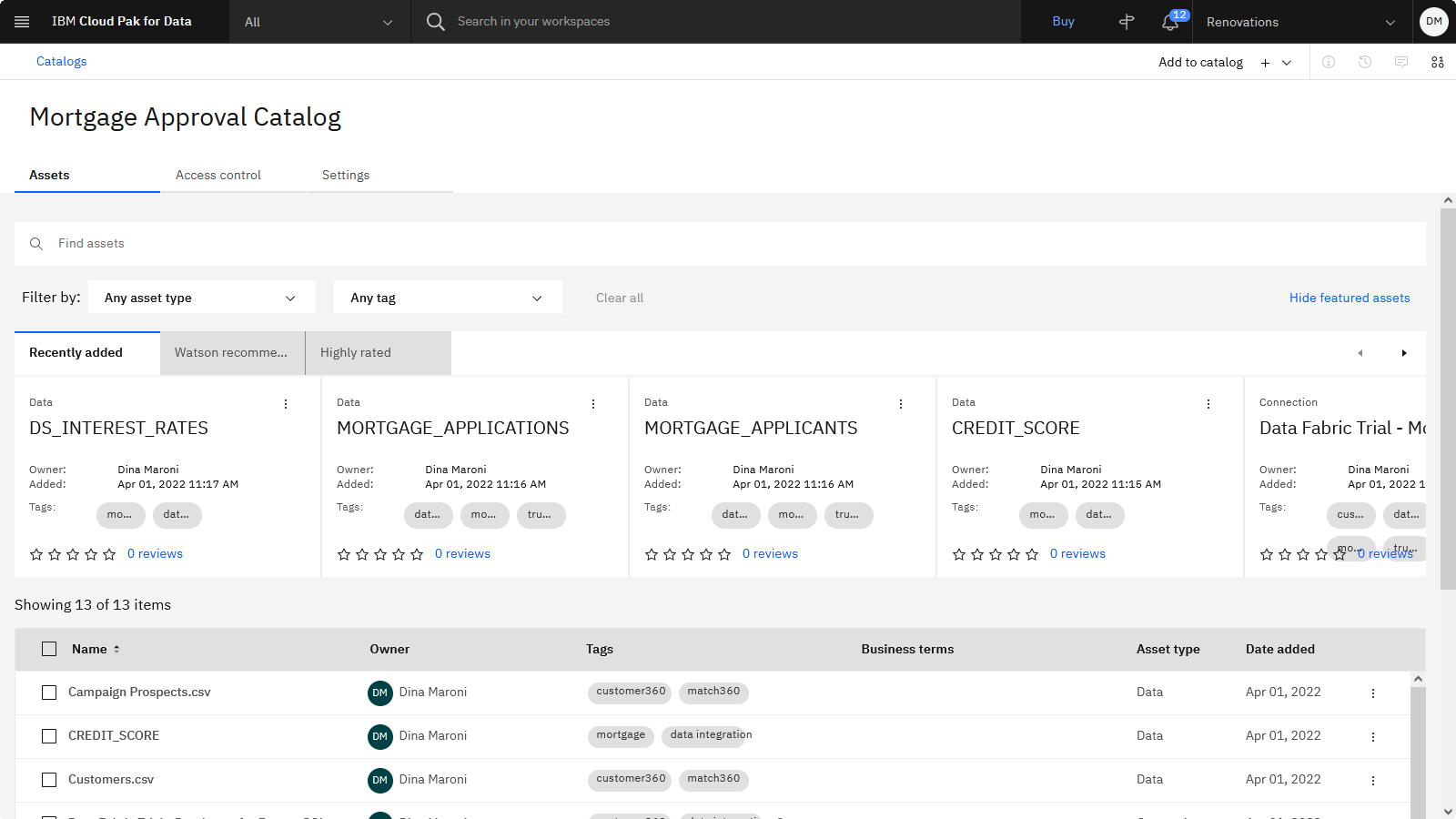The height and width of the screenshot is (819, 1456).
Task: Check the Customers.csv row checkbox
Action: tap(49, 780)
